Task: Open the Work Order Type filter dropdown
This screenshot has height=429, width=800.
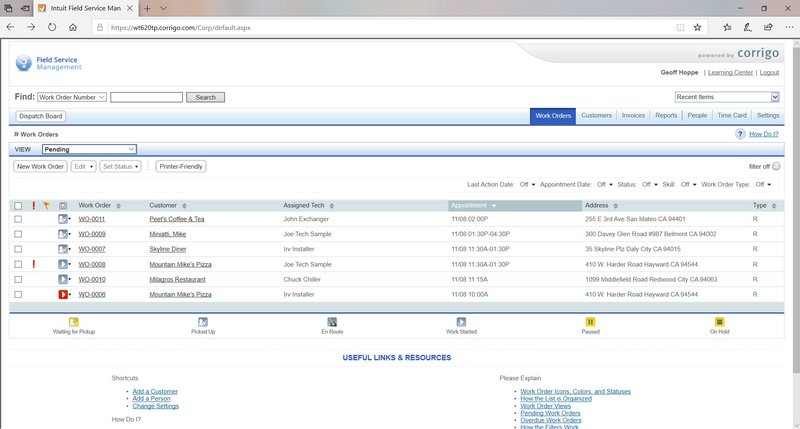Action: click(x=763, y=185)
